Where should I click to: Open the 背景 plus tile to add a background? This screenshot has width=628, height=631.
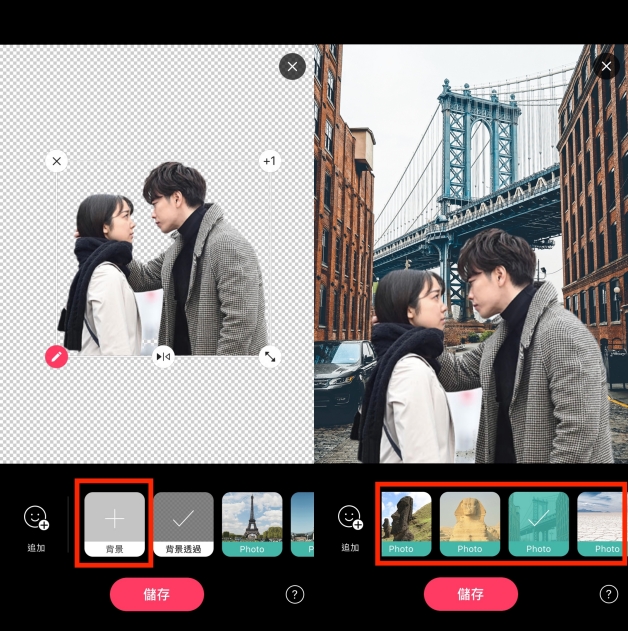116,522
